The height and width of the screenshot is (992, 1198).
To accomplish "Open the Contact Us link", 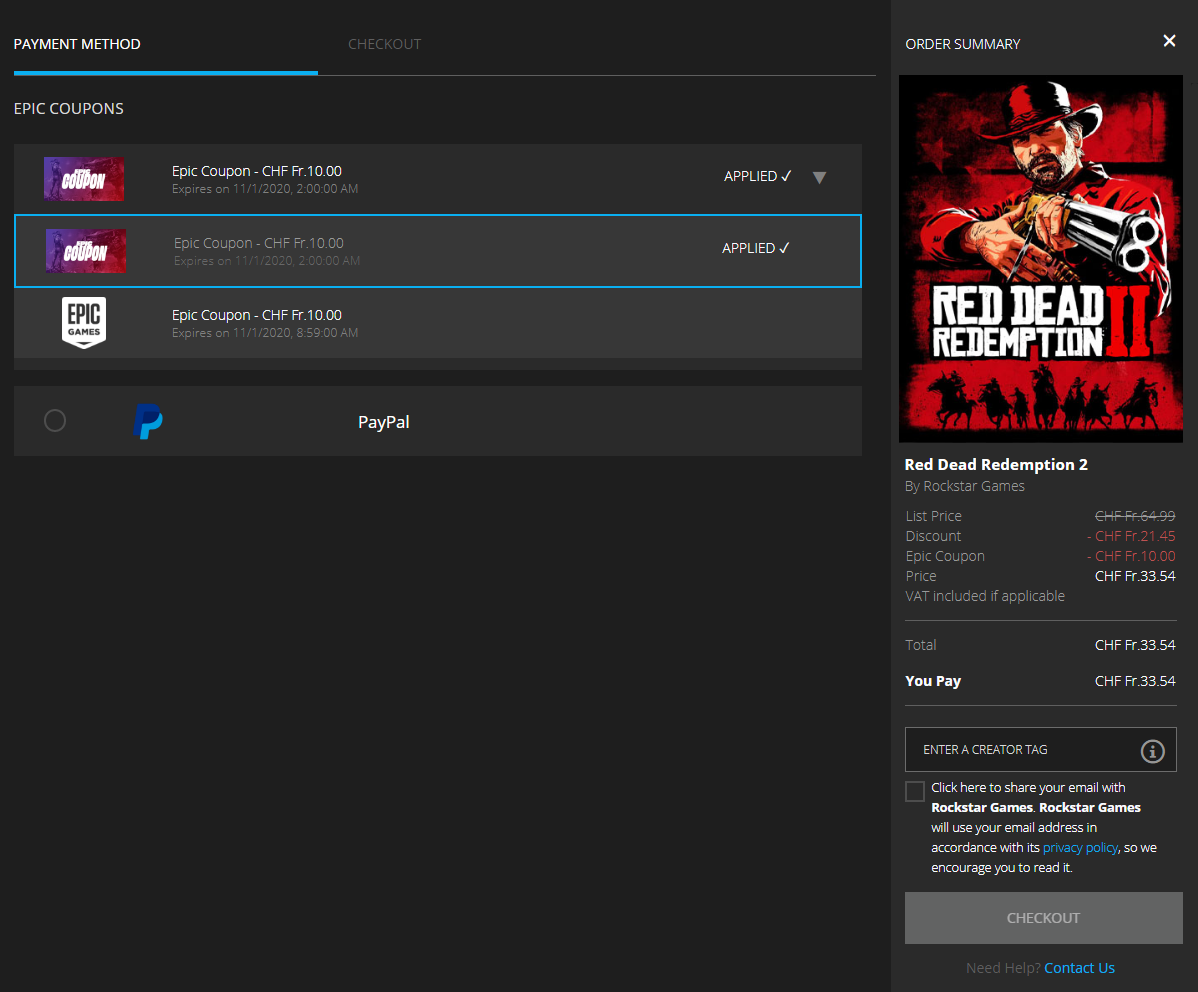I will tap(1079, 968).
